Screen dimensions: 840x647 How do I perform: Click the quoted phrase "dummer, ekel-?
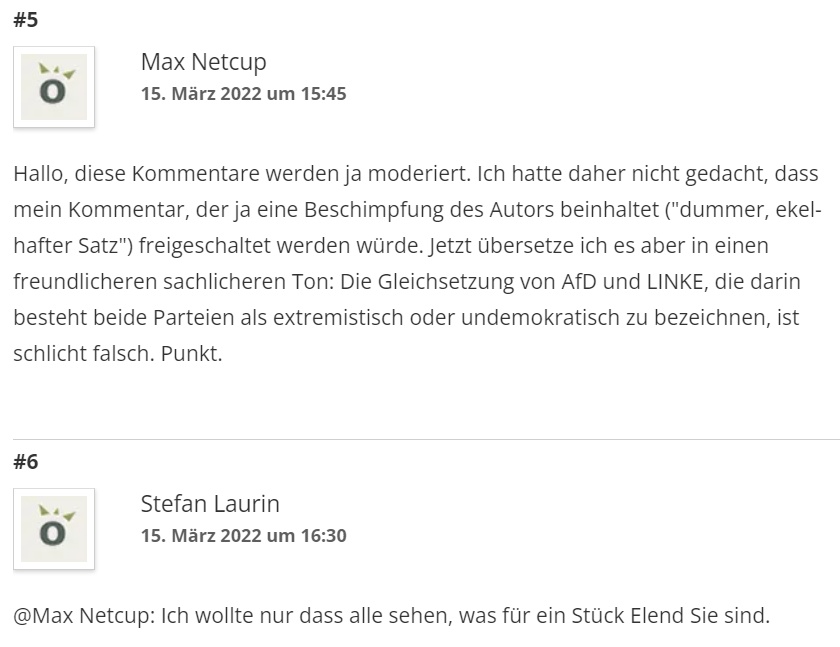(743, 210)
